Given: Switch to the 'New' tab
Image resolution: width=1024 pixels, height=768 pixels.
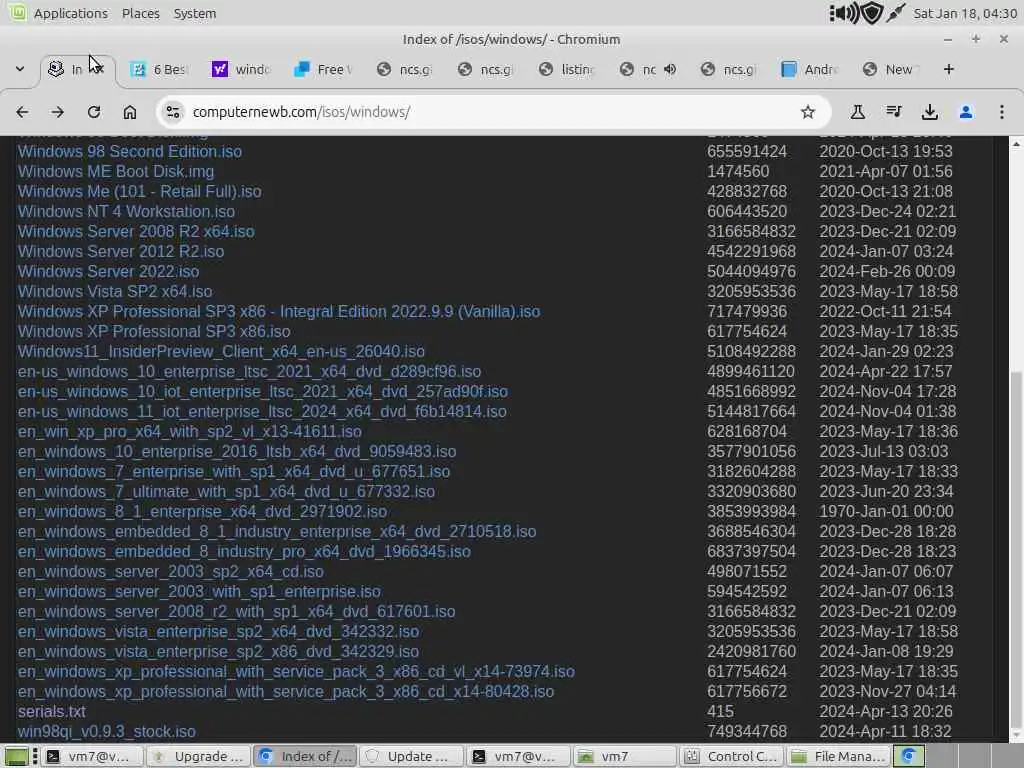Looking at the screenshot, I should [x=889, y=69].
